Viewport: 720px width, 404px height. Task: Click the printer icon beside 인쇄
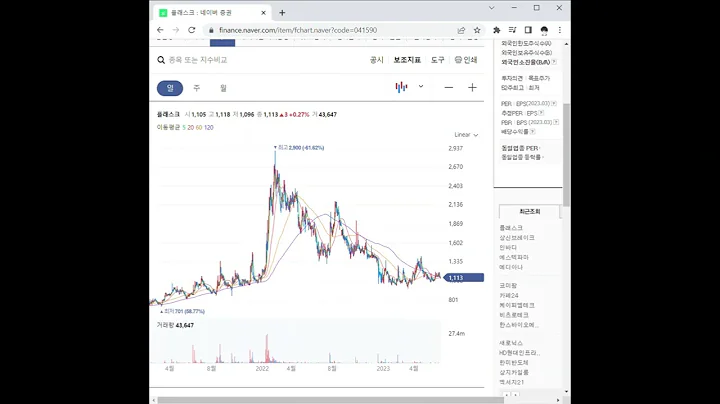point(458,60)
